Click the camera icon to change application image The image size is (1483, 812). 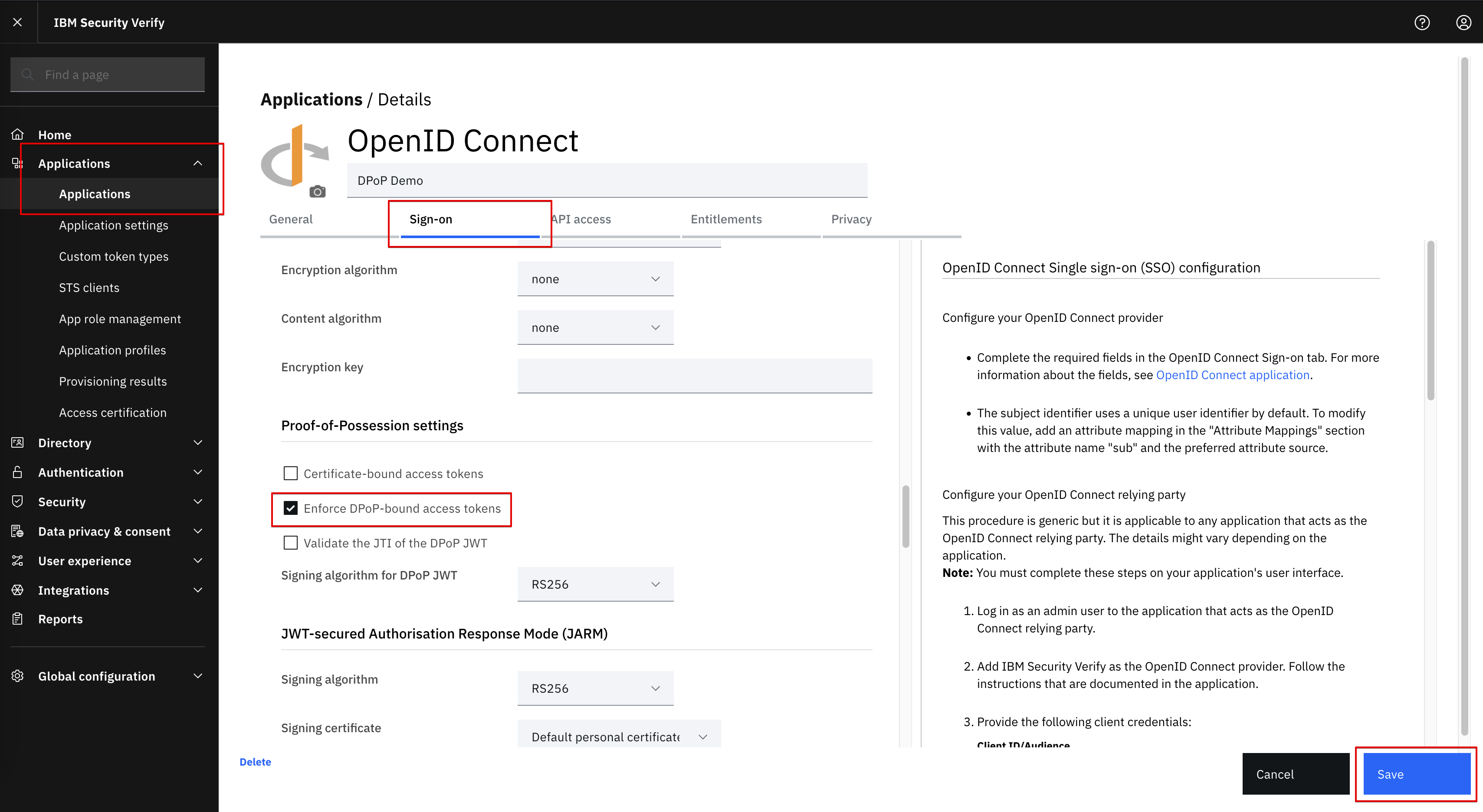[x=317, y=191]
